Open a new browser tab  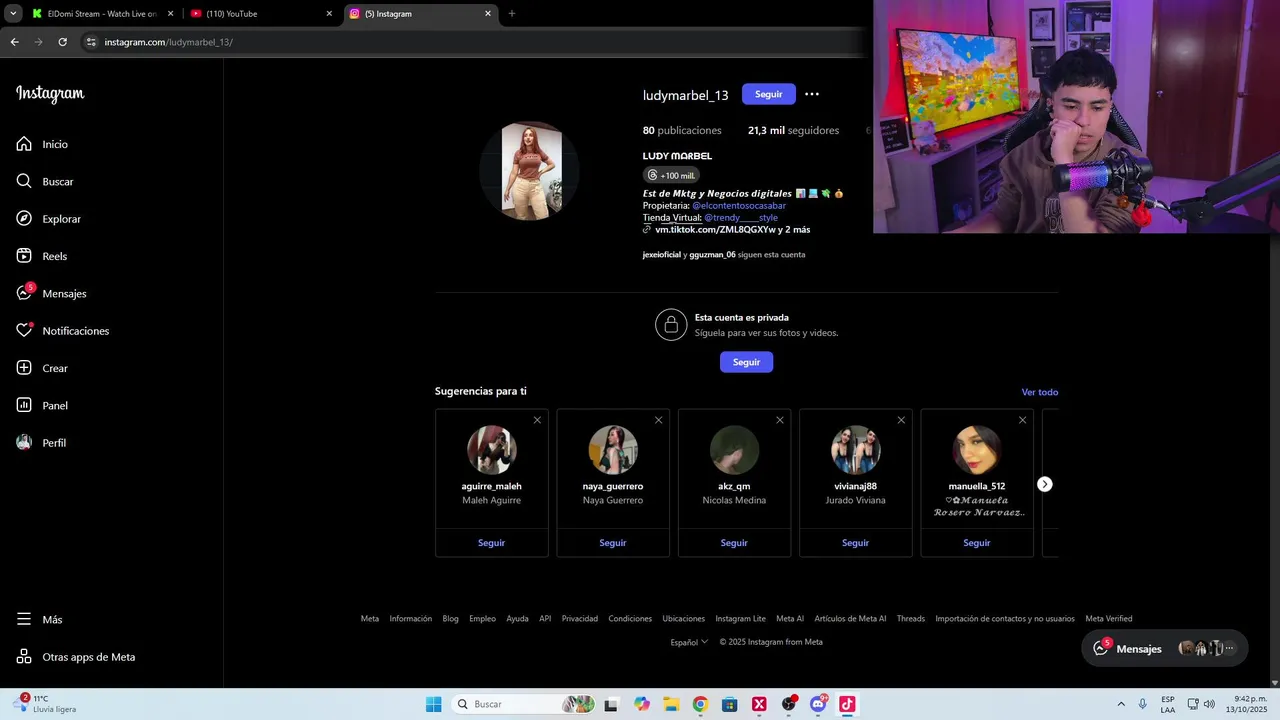tap(512, 14)
